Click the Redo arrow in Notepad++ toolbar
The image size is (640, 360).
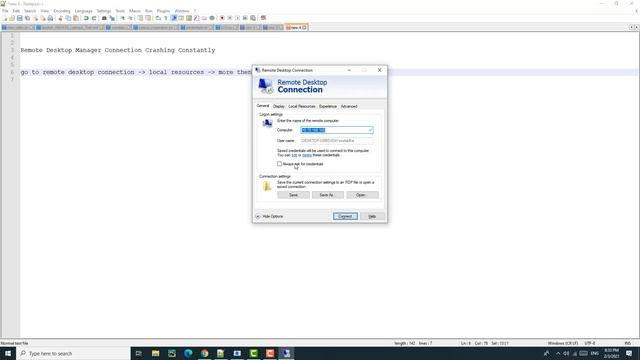tap(94, 18)
